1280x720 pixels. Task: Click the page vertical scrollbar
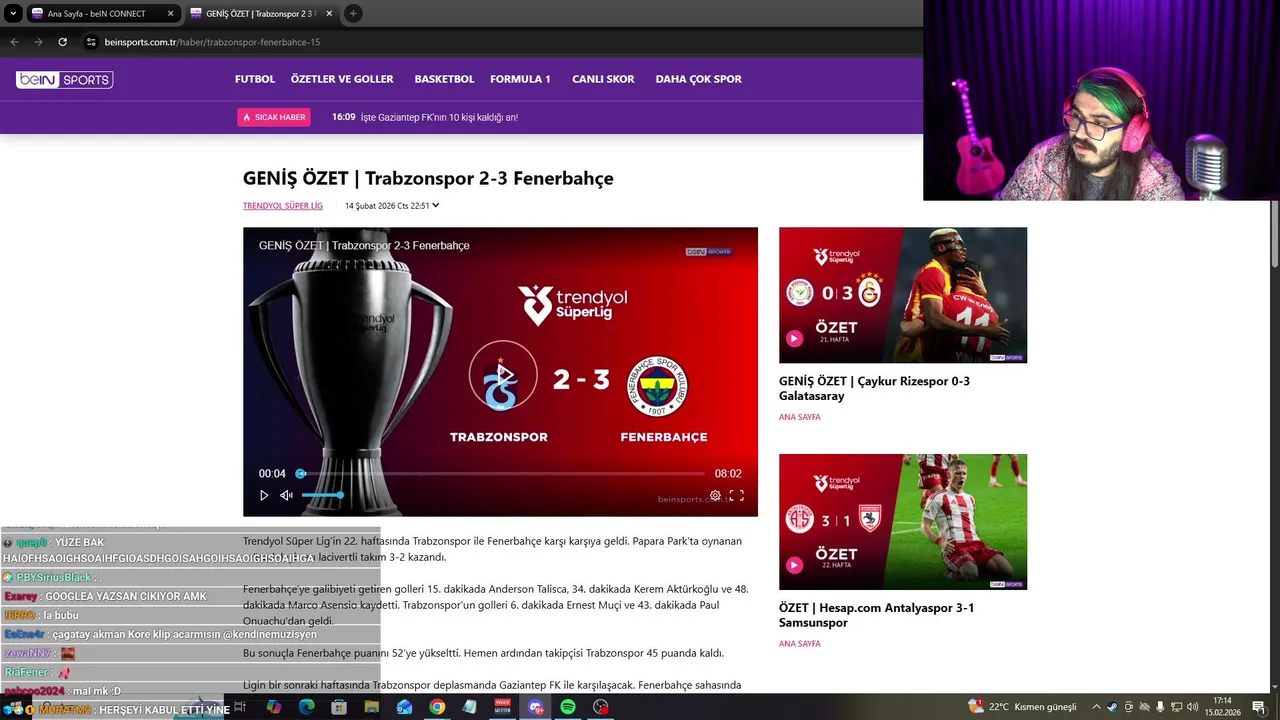coord(1274,232)
